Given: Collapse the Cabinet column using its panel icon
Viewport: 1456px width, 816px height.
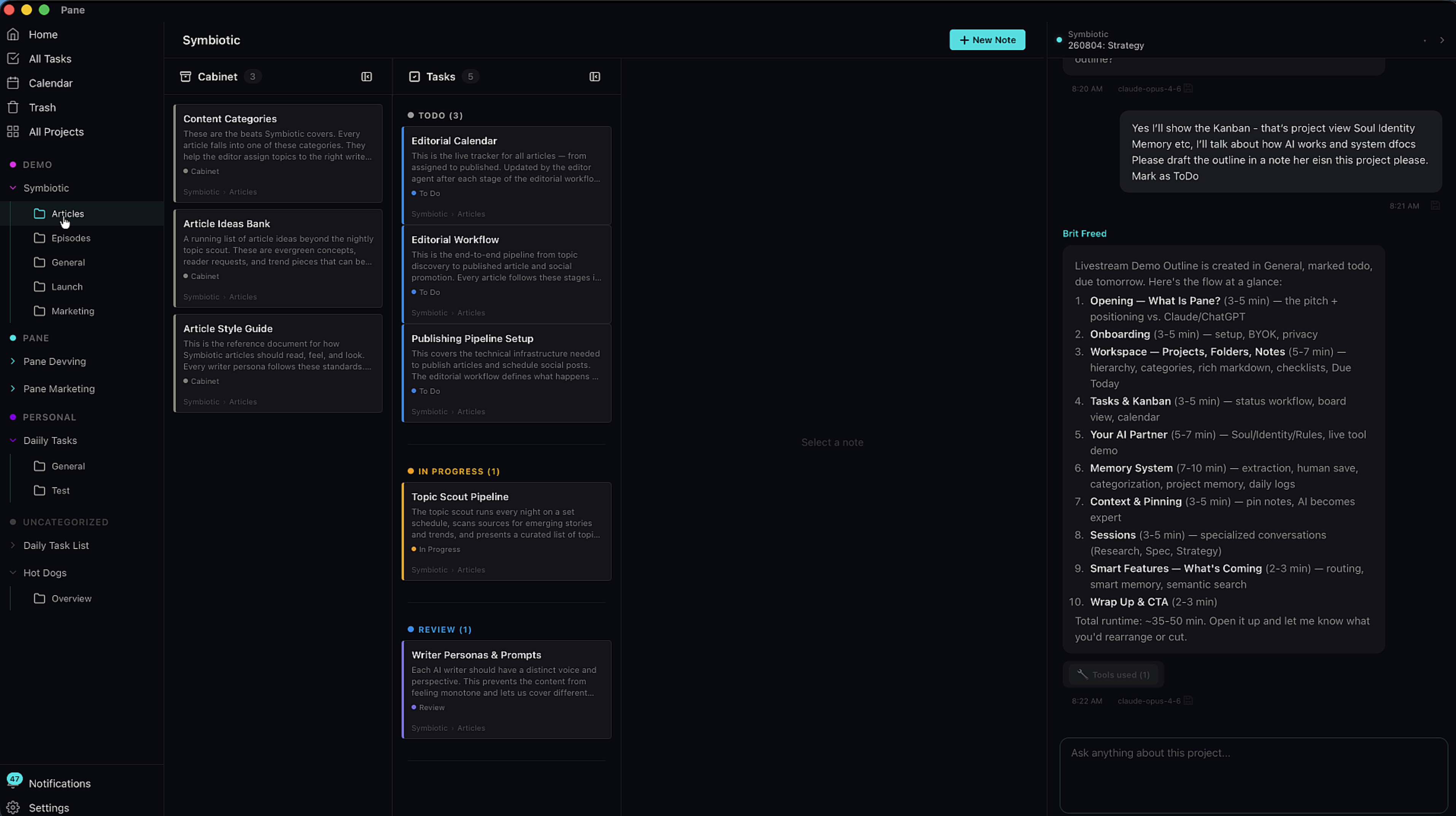Looking at the screenshot, I should [367, 77].
